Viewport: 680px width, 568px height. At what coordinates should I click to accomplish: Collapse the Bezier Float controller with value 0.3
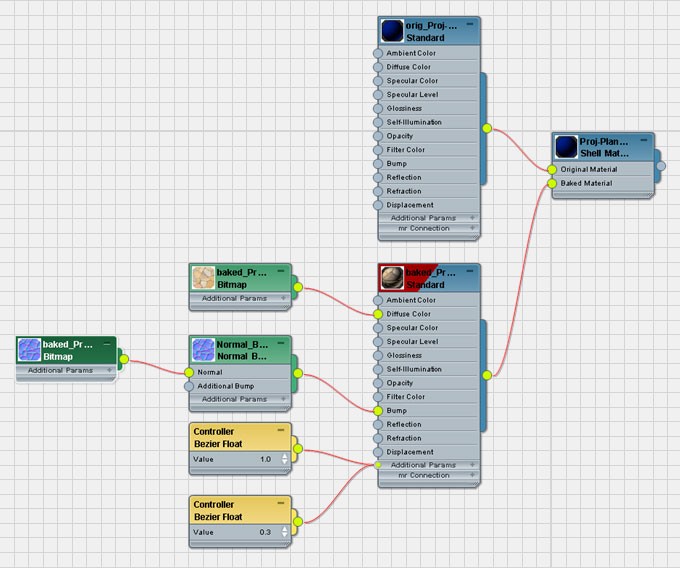tap(281, 503)
